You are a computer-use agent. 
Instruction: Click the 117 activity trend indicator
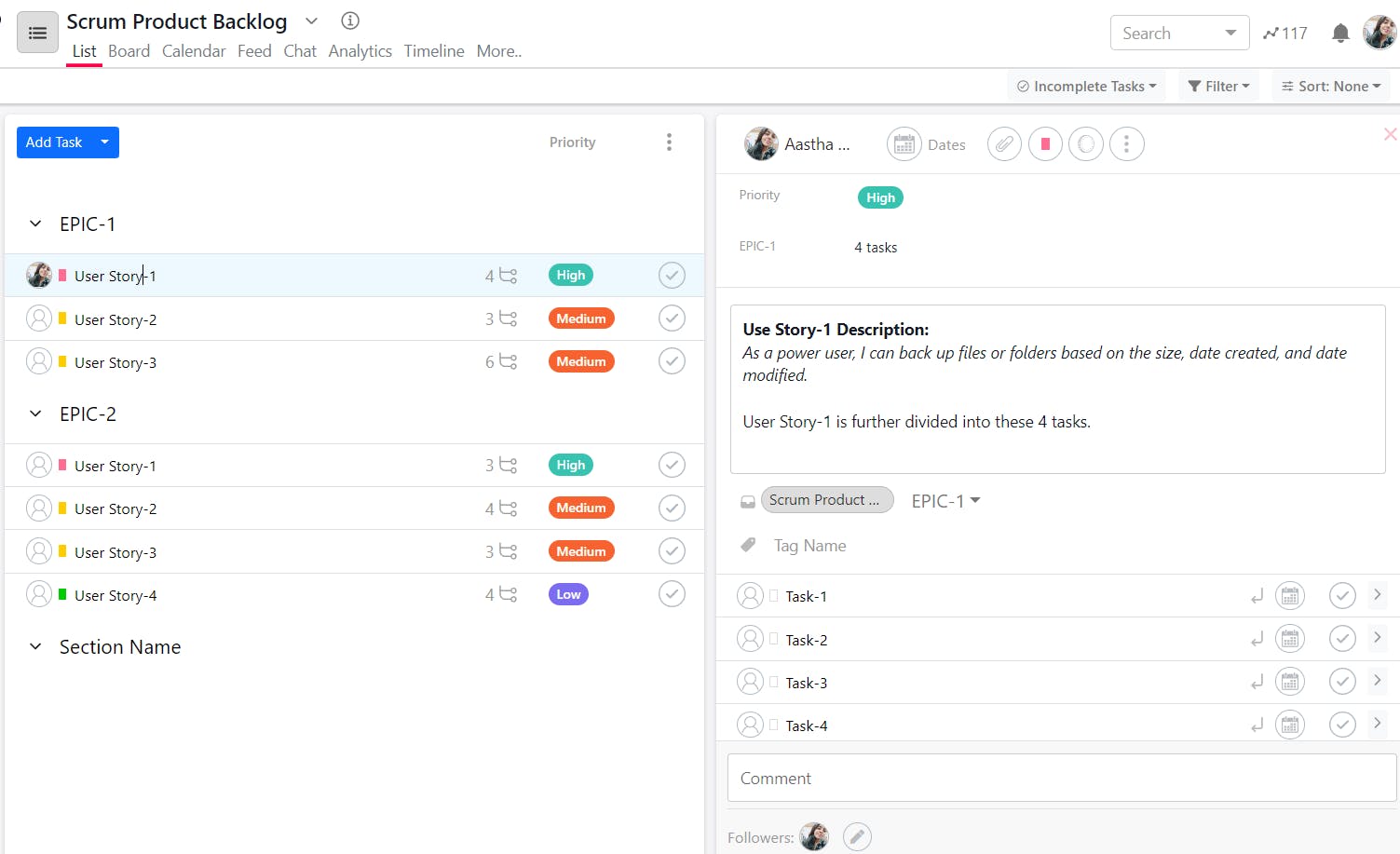tap(1285, 34)
